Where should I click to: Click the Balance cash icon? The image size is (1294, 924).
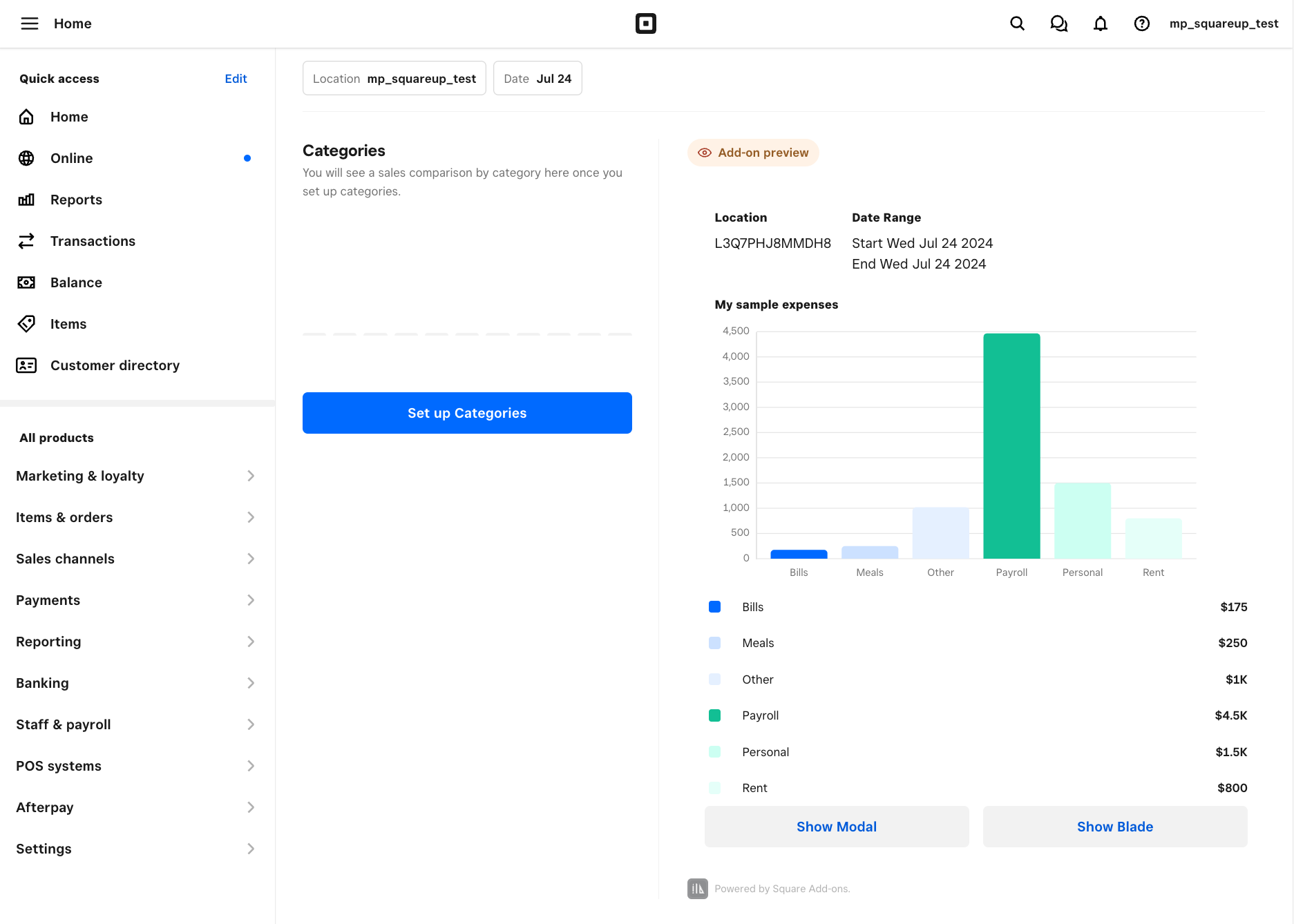(x=26, y=282)
